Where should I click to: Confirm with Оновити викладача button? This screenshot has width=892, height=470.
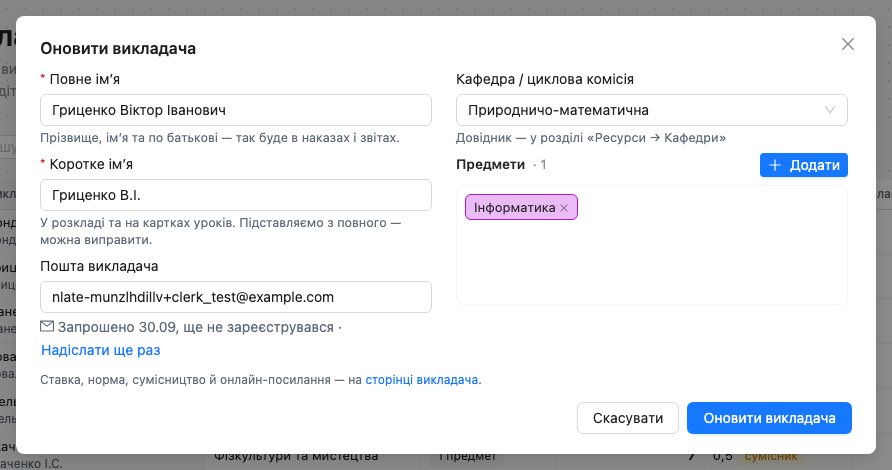click(769, 418)
